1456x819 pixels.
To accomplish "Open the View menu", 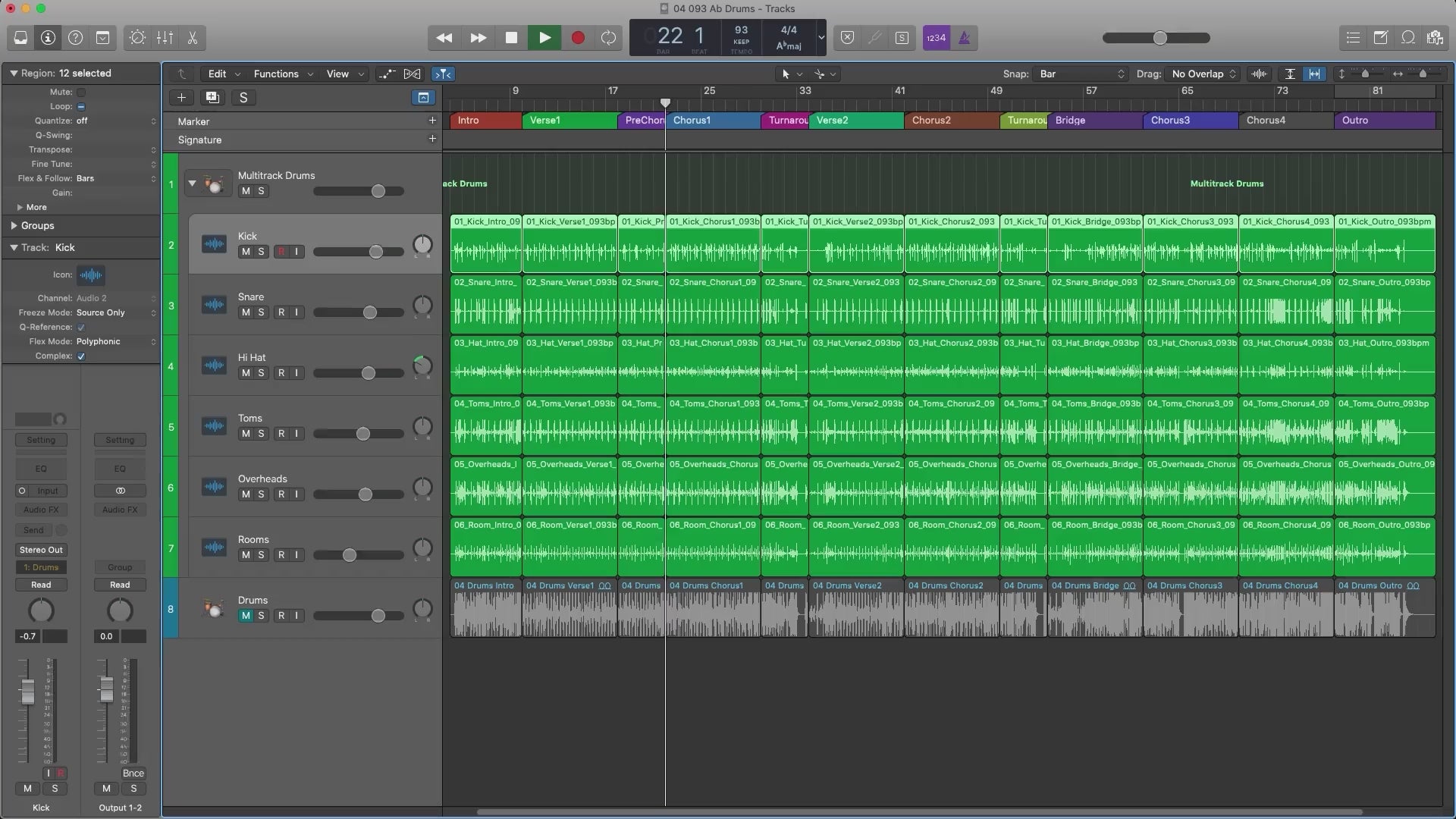I will tap(345, 74).
